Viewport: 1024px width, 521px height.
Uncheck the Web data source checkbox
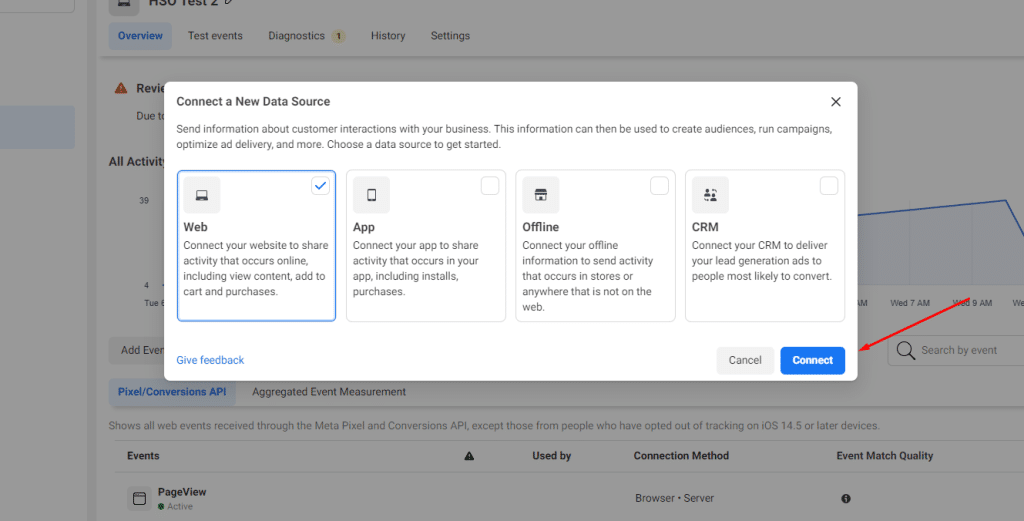tap(320, 186)
